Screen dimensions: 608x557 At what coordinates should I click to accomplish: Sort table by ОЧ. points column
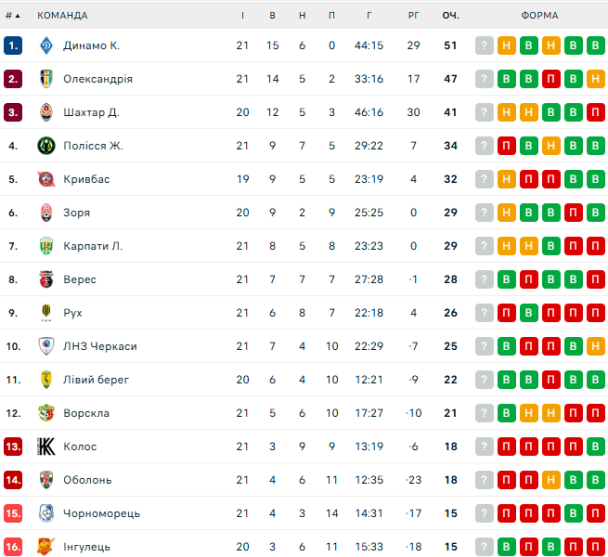[450, 15]
